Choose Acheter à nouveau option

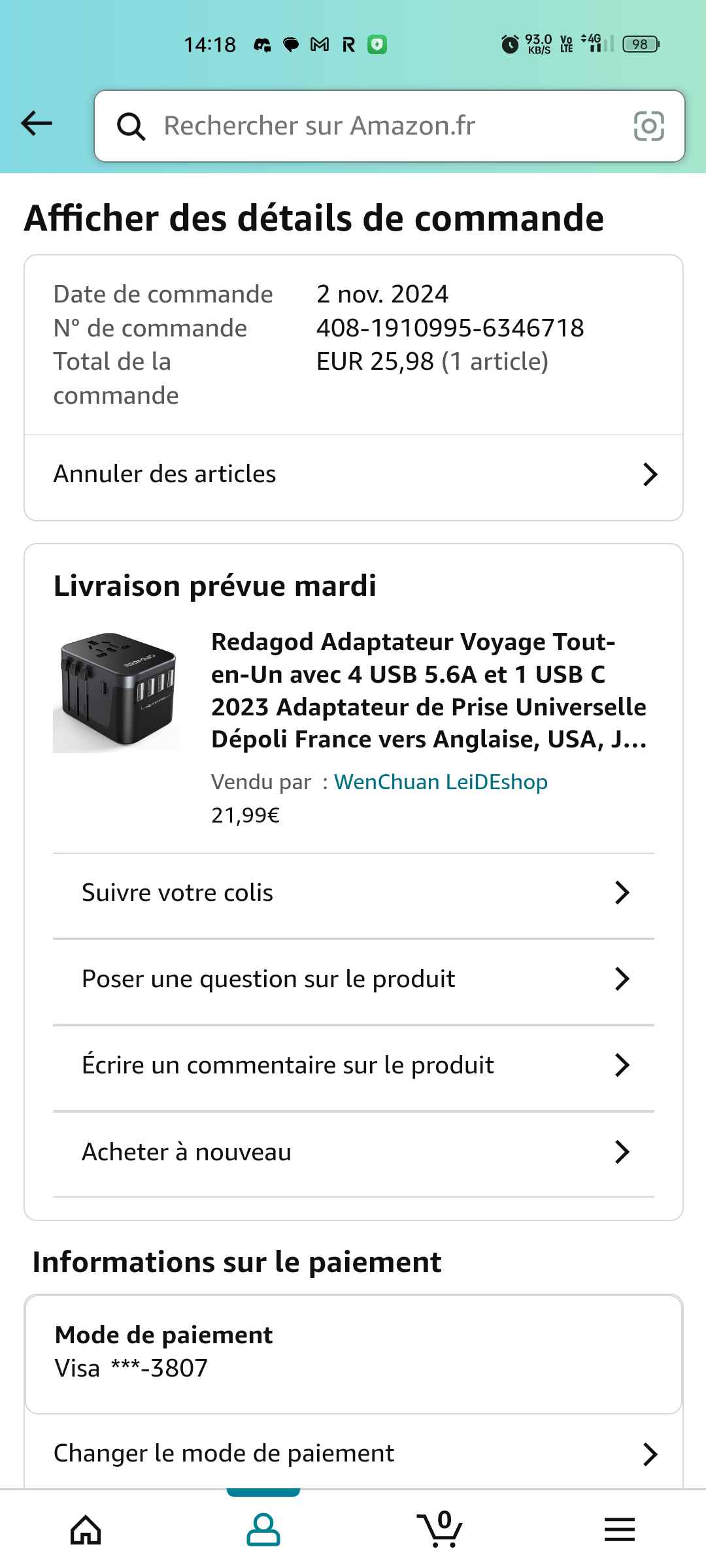tap(354, 1152)
